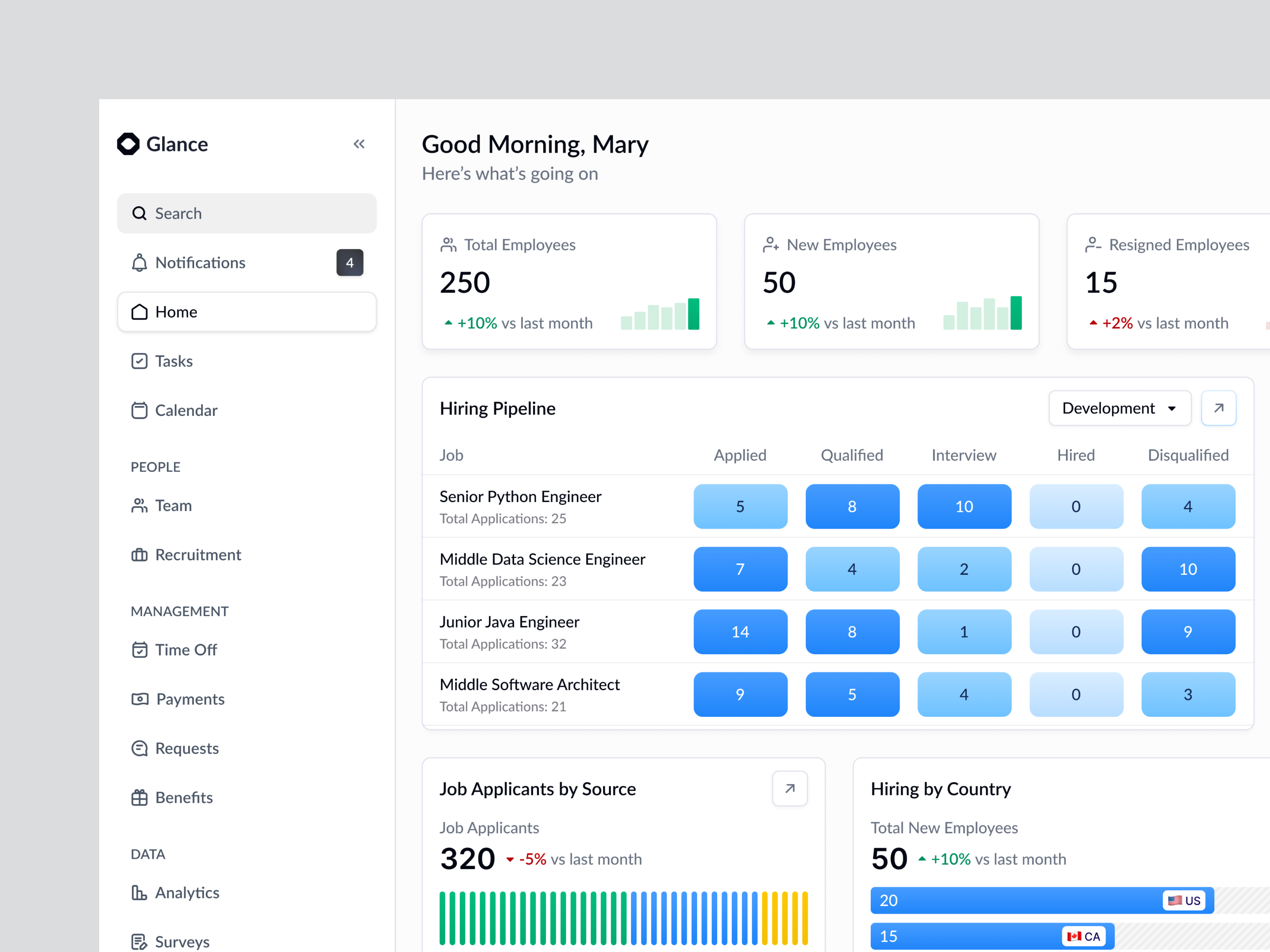Click Senior Python Engineer Disqualified cell 4
This screenshot has width=1270, height=952.
tap(1188, 506)
